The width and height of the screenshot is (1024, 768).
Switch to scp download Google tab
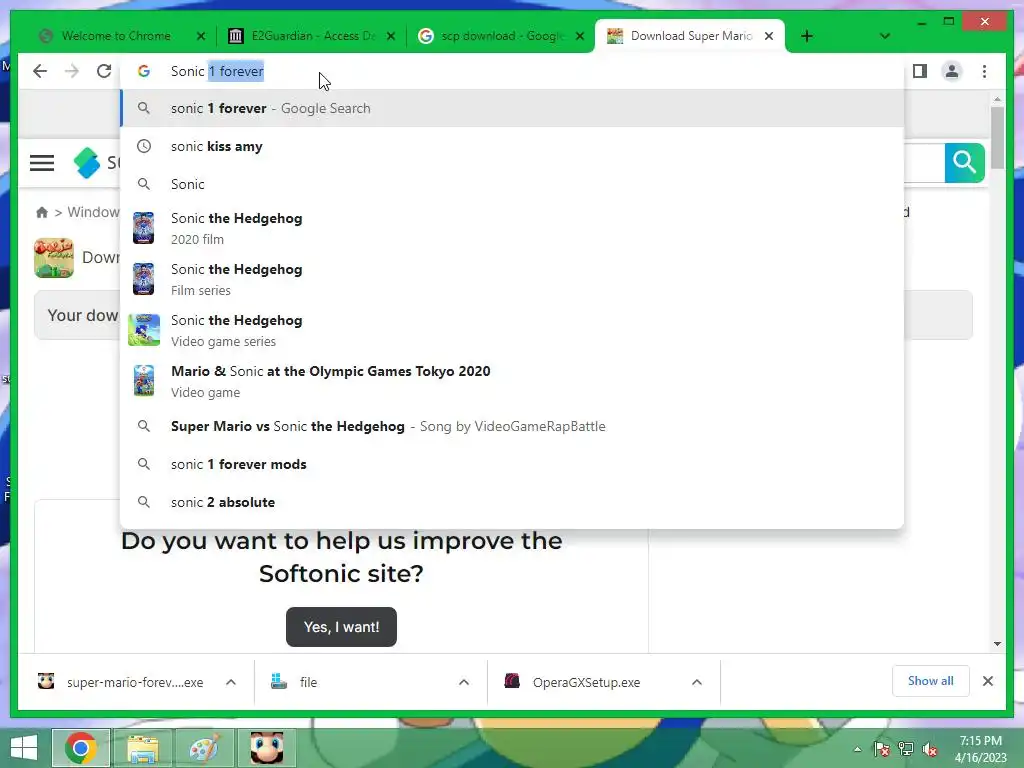point(503,36)
